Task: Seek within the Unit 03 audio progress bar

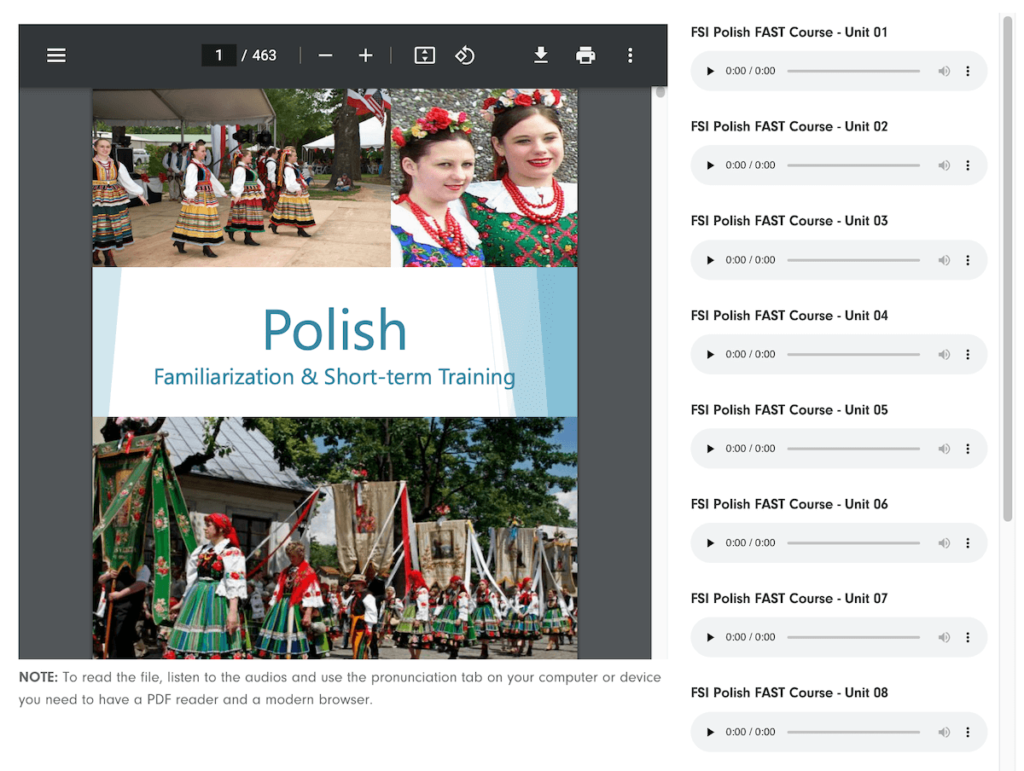Action: click(x=854, y=260)
